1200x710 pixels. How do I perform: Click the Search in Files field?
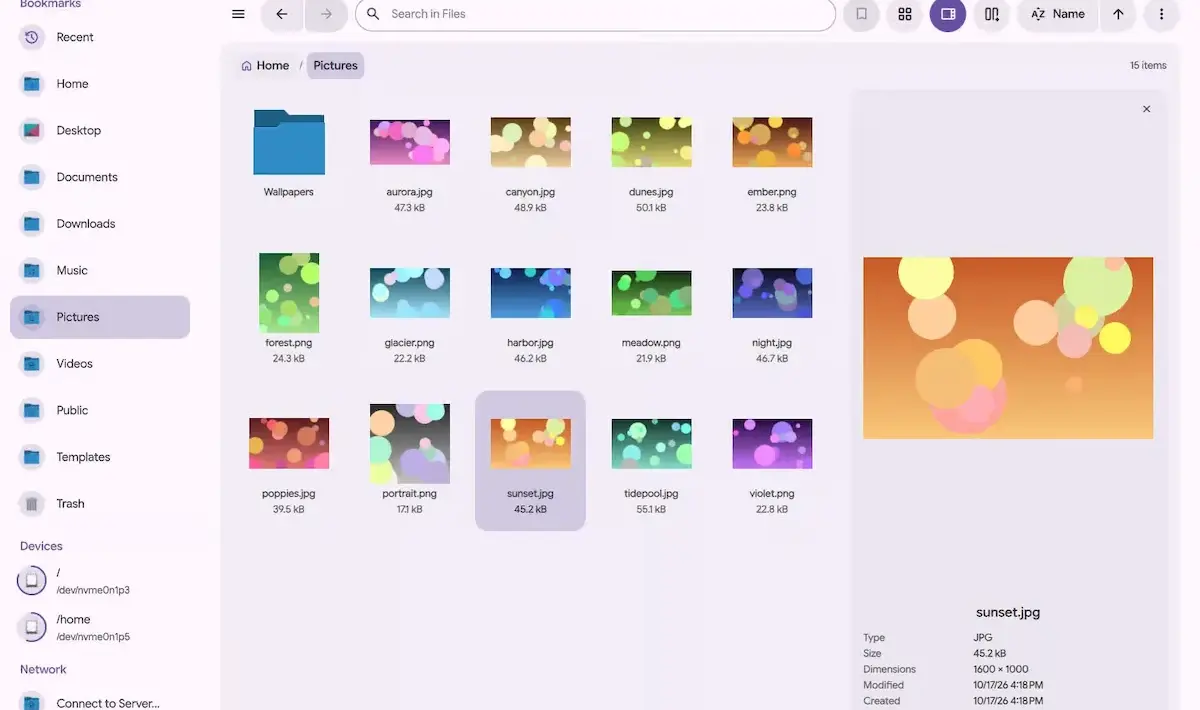(x=595, y=14)
